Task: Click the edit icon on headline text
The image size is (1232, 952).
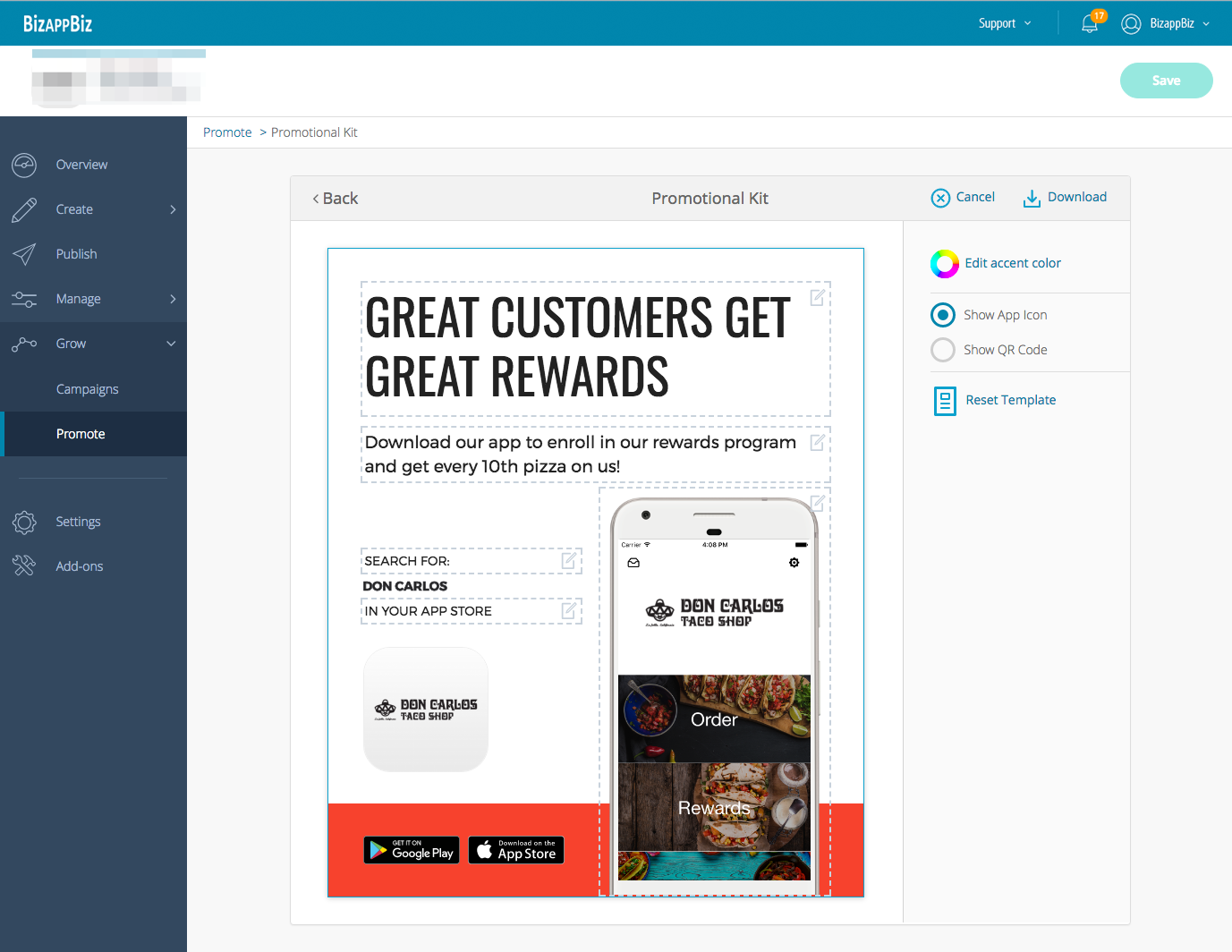Action: tap(817, 298)
